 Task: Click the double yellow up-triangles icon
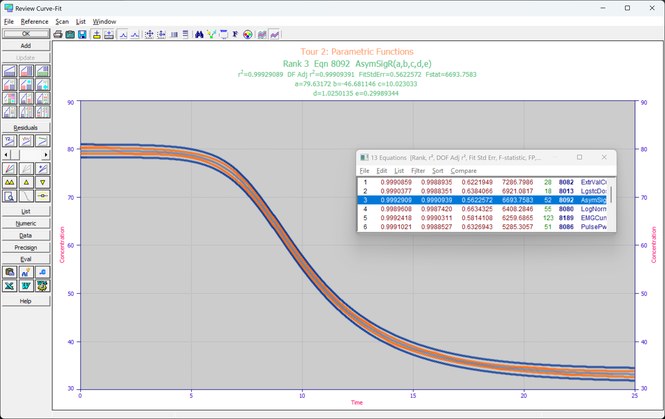(x=9, y=182)
